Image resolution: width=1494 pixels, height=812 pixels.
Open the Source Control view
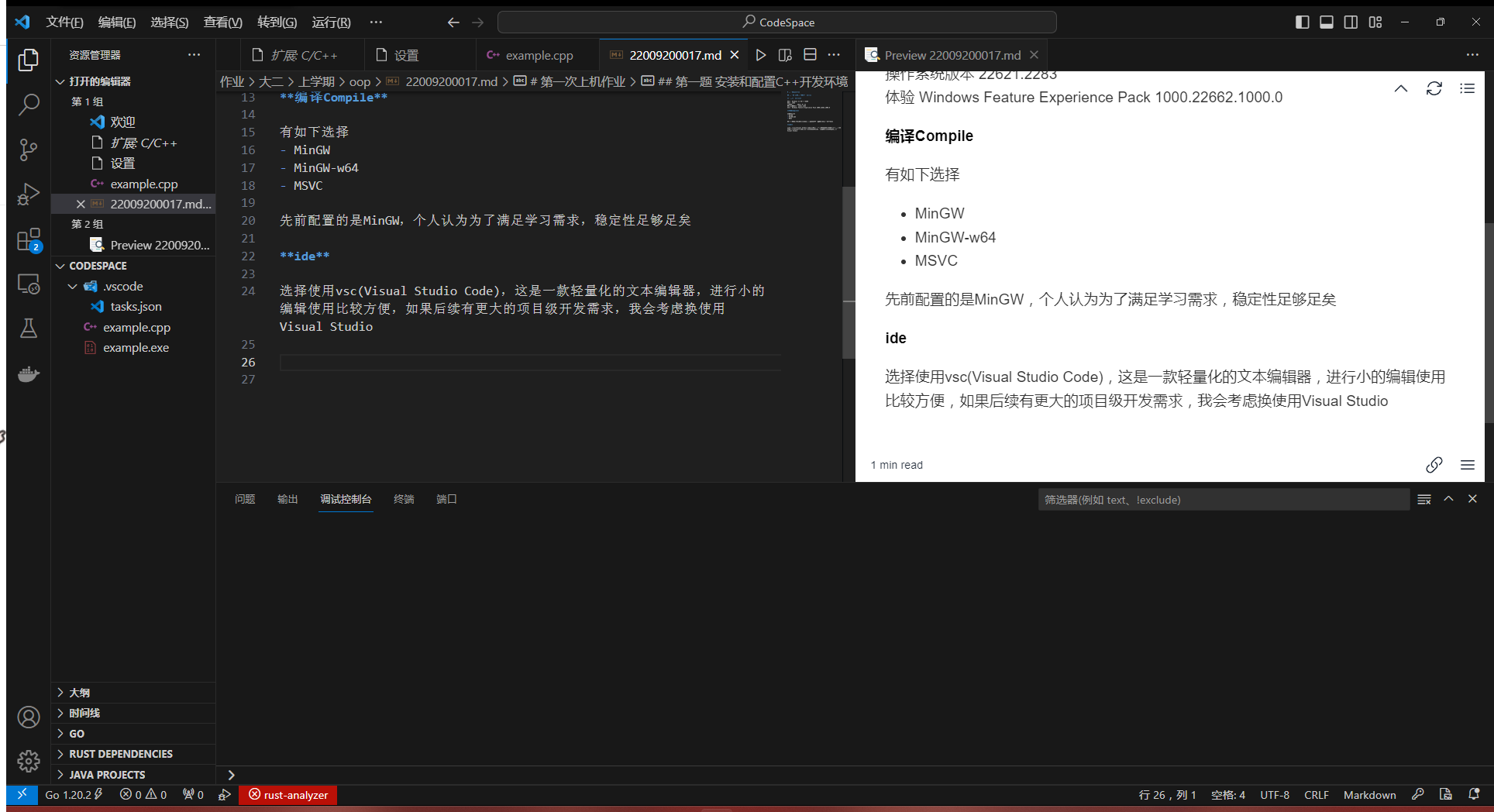tap(29, 150)
